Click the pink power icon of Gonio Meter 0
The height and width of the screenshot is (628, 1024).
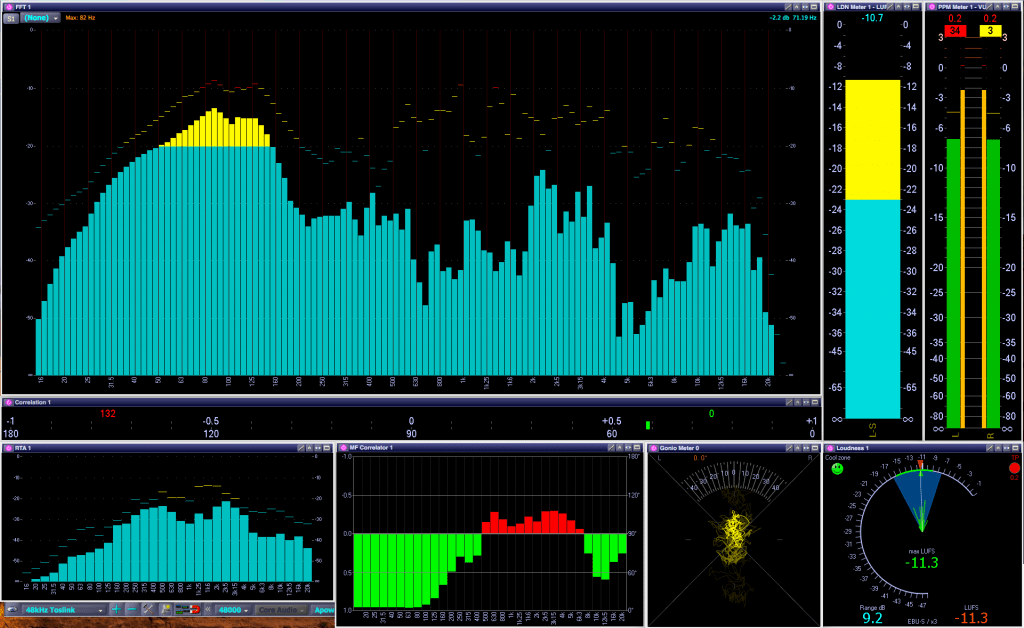pyautogui.click(x=653, y=448)
